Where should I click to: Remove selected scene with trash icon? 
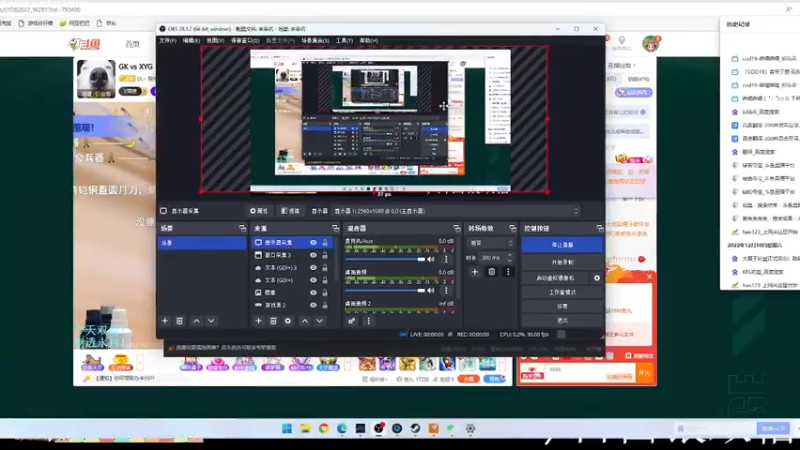180,321
